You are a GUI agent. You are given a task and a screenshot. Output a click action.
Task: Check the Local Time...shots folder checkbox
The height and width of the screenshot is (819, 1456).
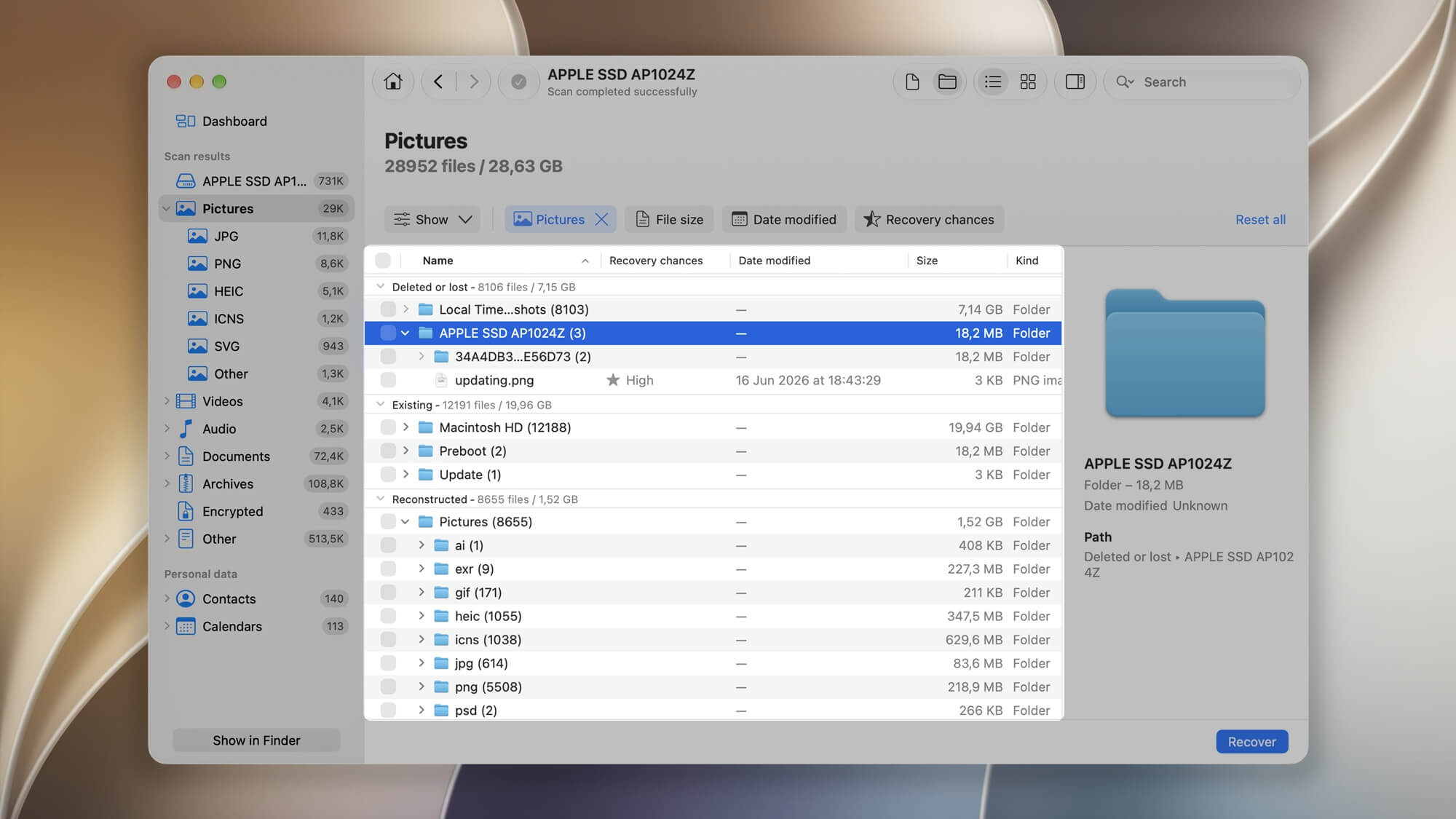tap(388, 309)
